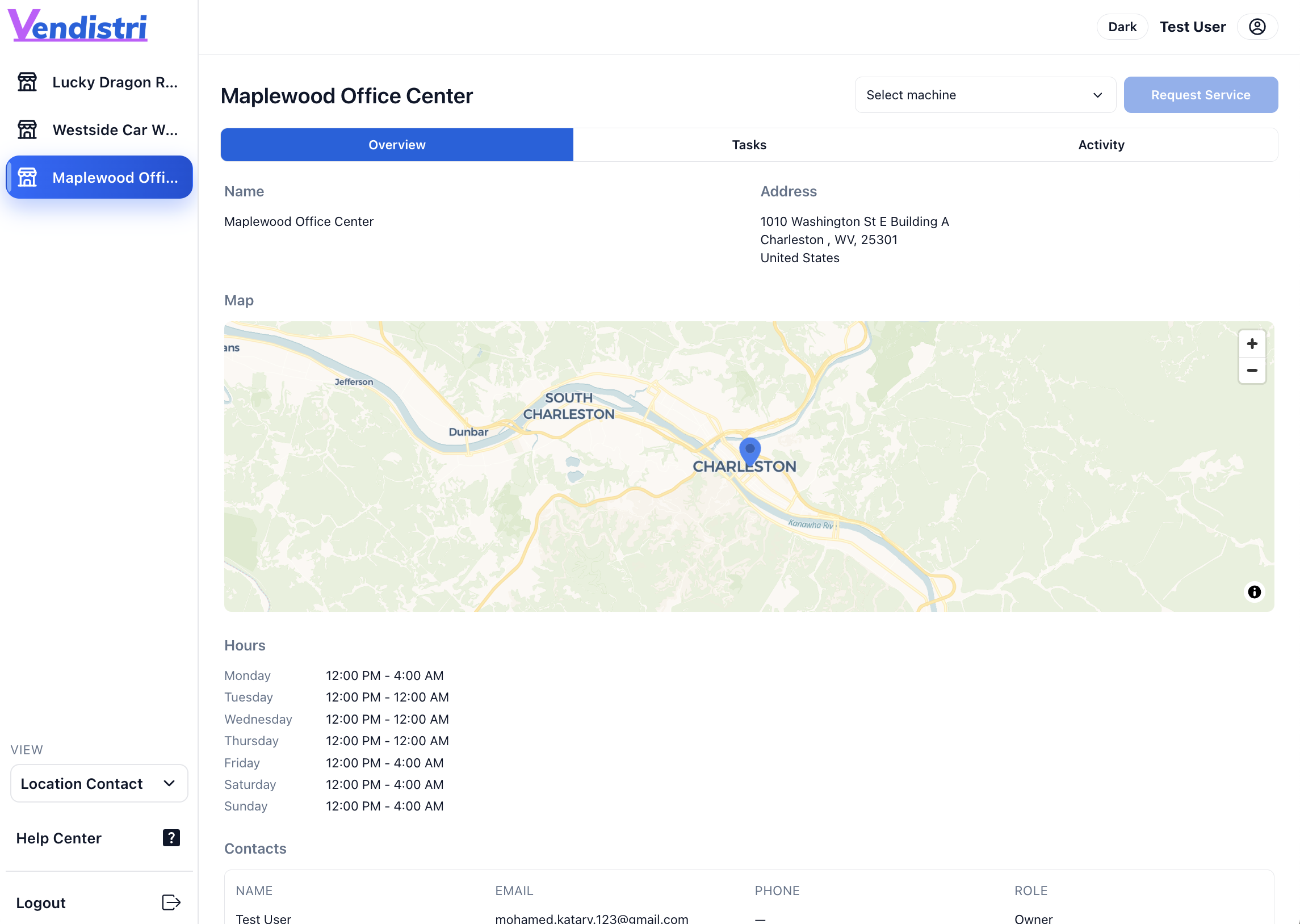This screenshot has width=1300, height=924.
Task: Open the Select machine dropdown
Action: tap(984, 94)
